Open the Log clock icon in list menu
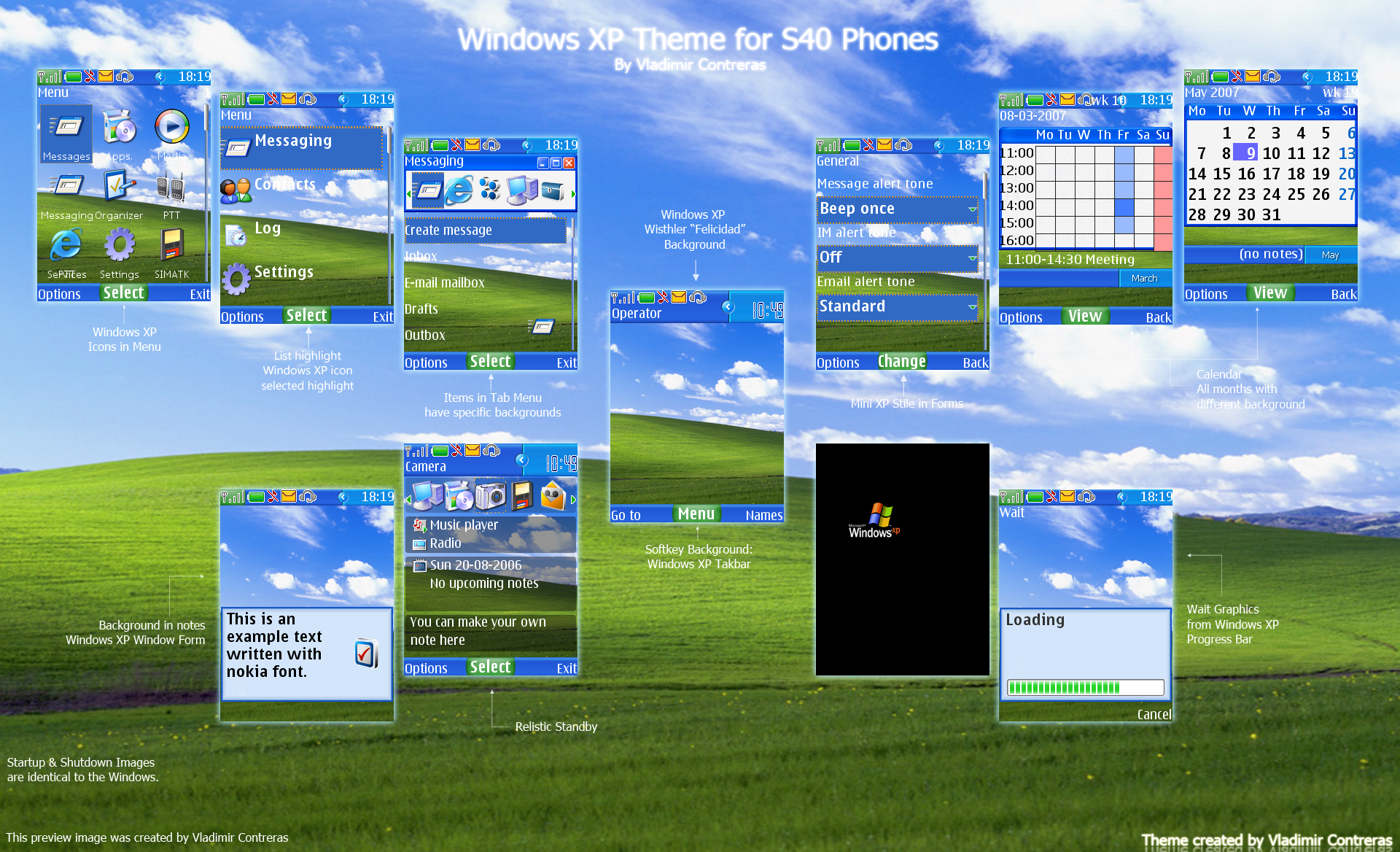Viewport: 1400px width, 852px height. (x=236, y=235)
